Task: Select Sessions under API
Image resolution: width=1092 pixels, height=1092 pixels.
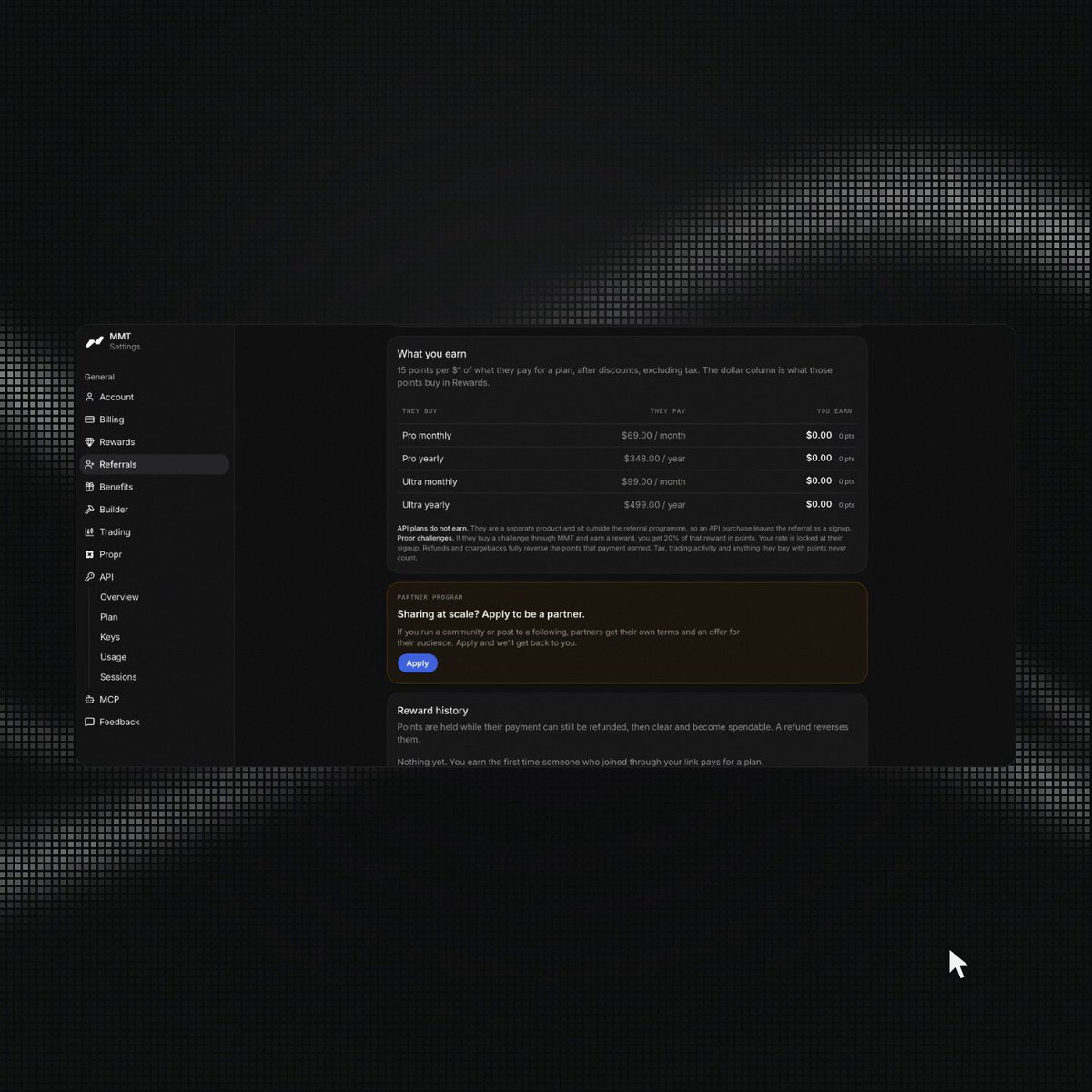Action: (x=118, y=677)
